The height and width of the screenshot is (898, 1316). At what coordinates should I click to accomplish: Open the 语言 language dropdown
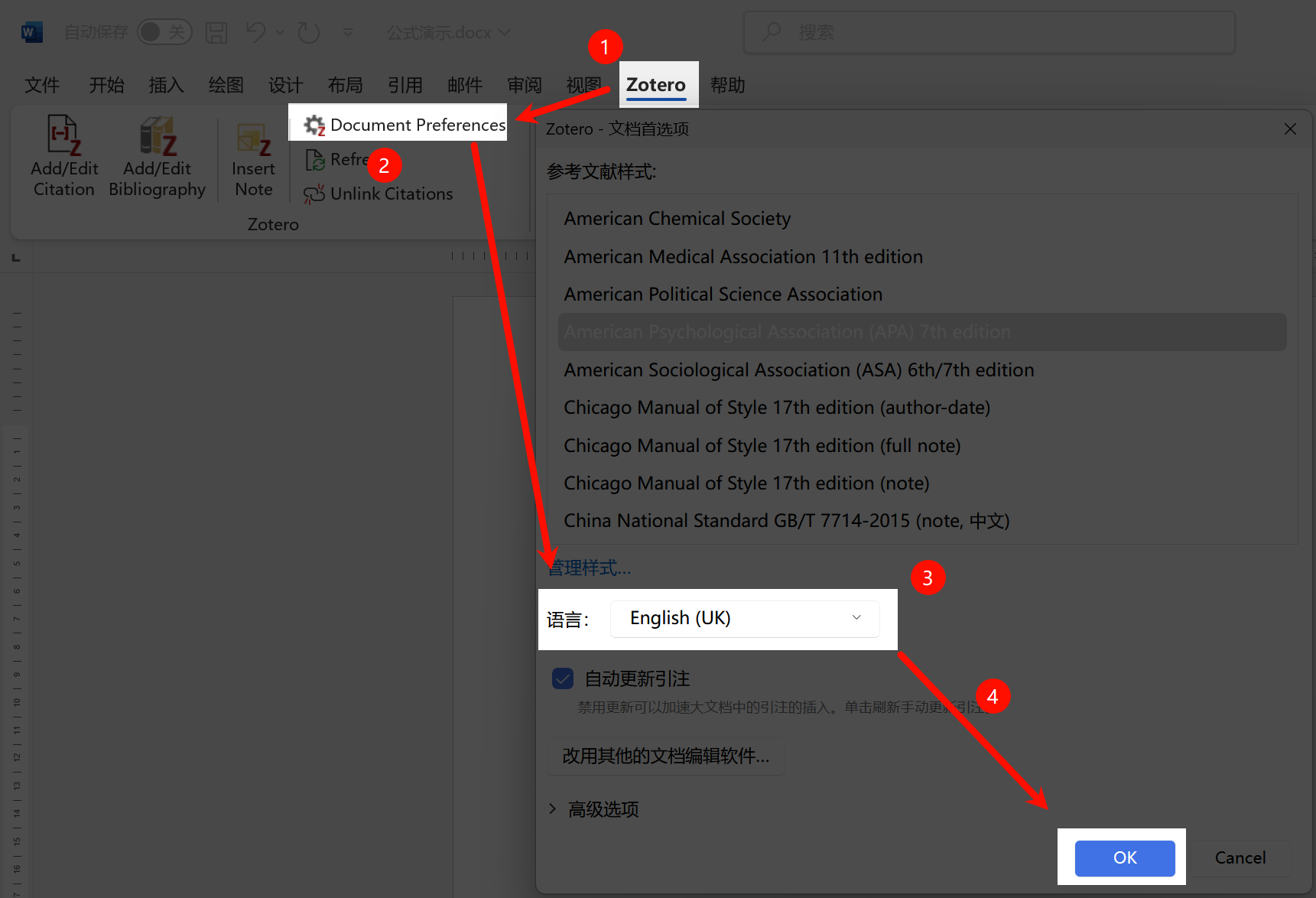(x=745, y=618)
